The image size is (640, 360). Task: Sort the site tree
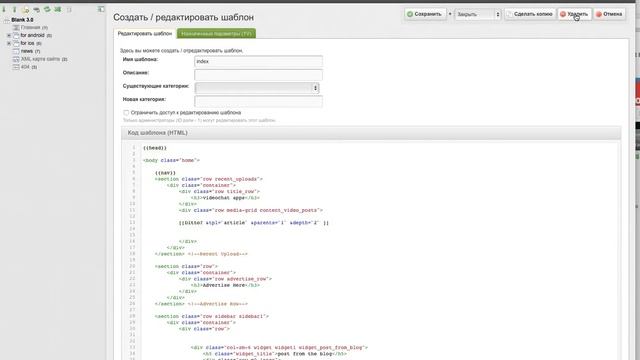58,9
